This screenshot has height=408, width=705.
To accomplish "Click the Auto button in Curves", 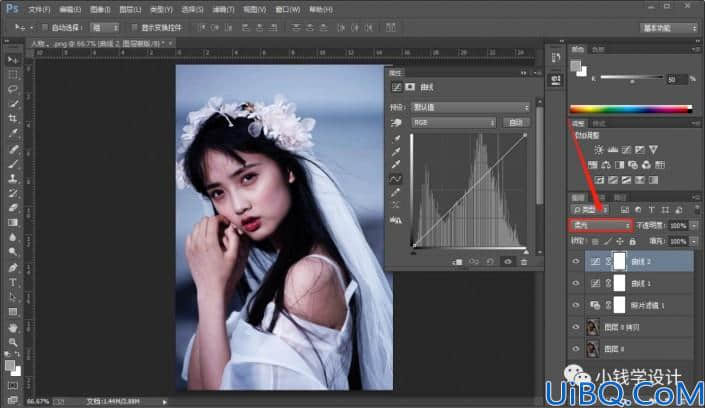I will pyautogui.click(x=516, y=122).
